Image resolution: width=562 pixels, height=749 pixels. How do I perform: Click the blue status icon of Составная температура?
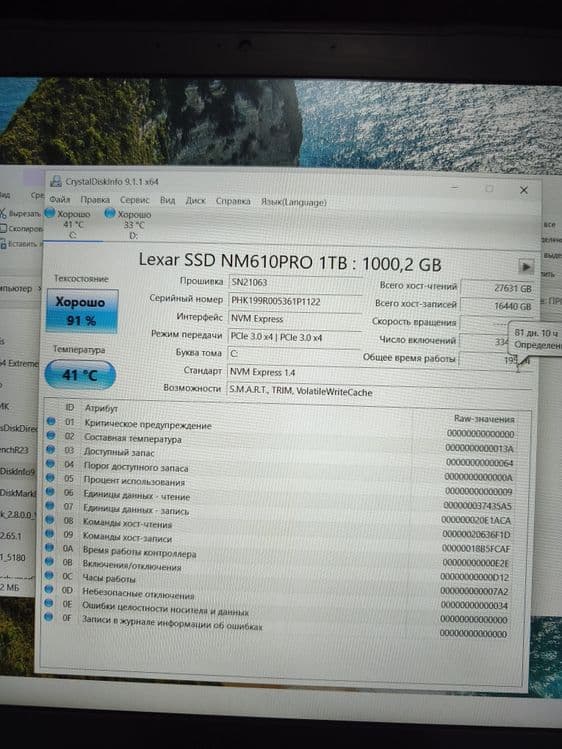click(51, 435)
